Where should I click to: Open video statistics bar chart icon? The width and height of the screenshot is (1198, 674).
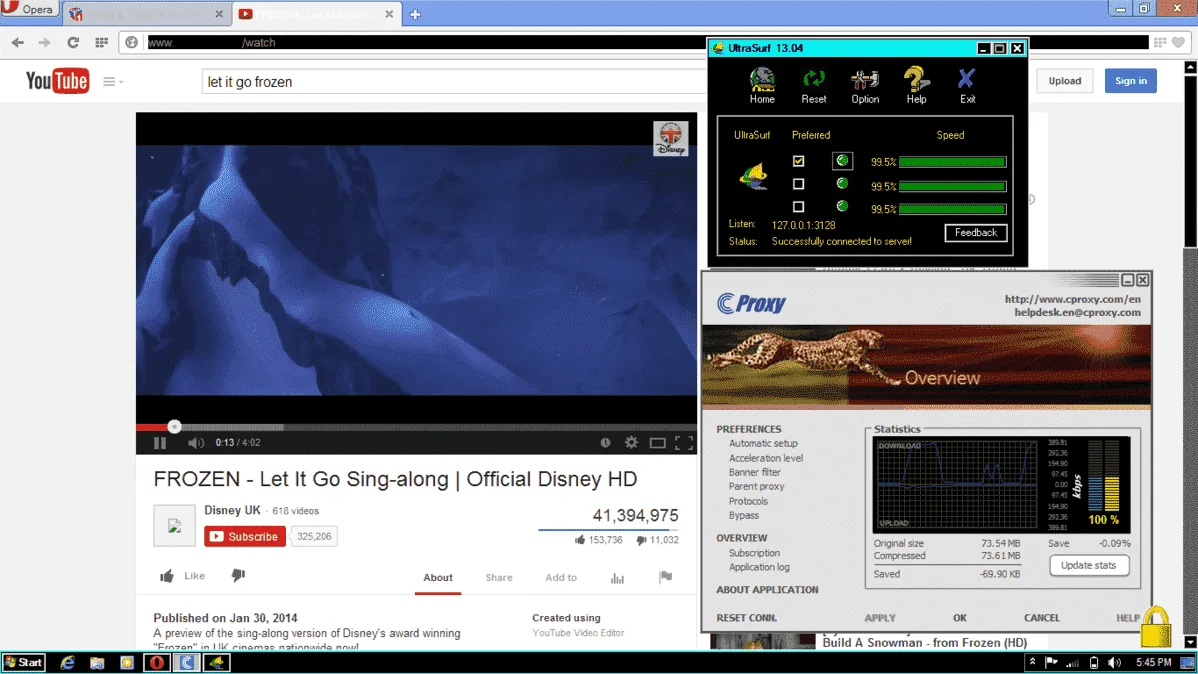click(617, 578)
